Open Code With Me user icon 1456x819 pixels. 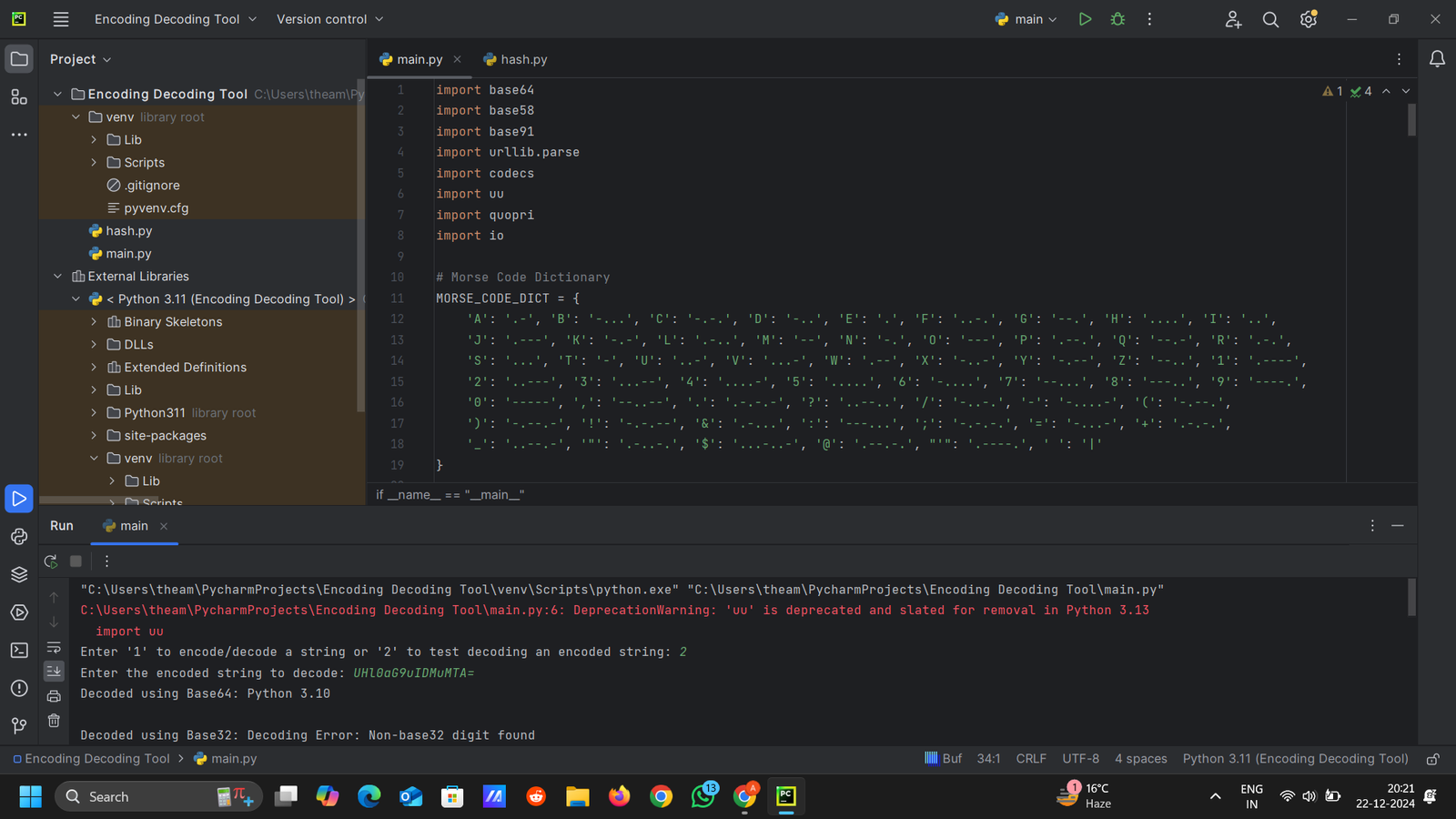[x=1233, y=19]
